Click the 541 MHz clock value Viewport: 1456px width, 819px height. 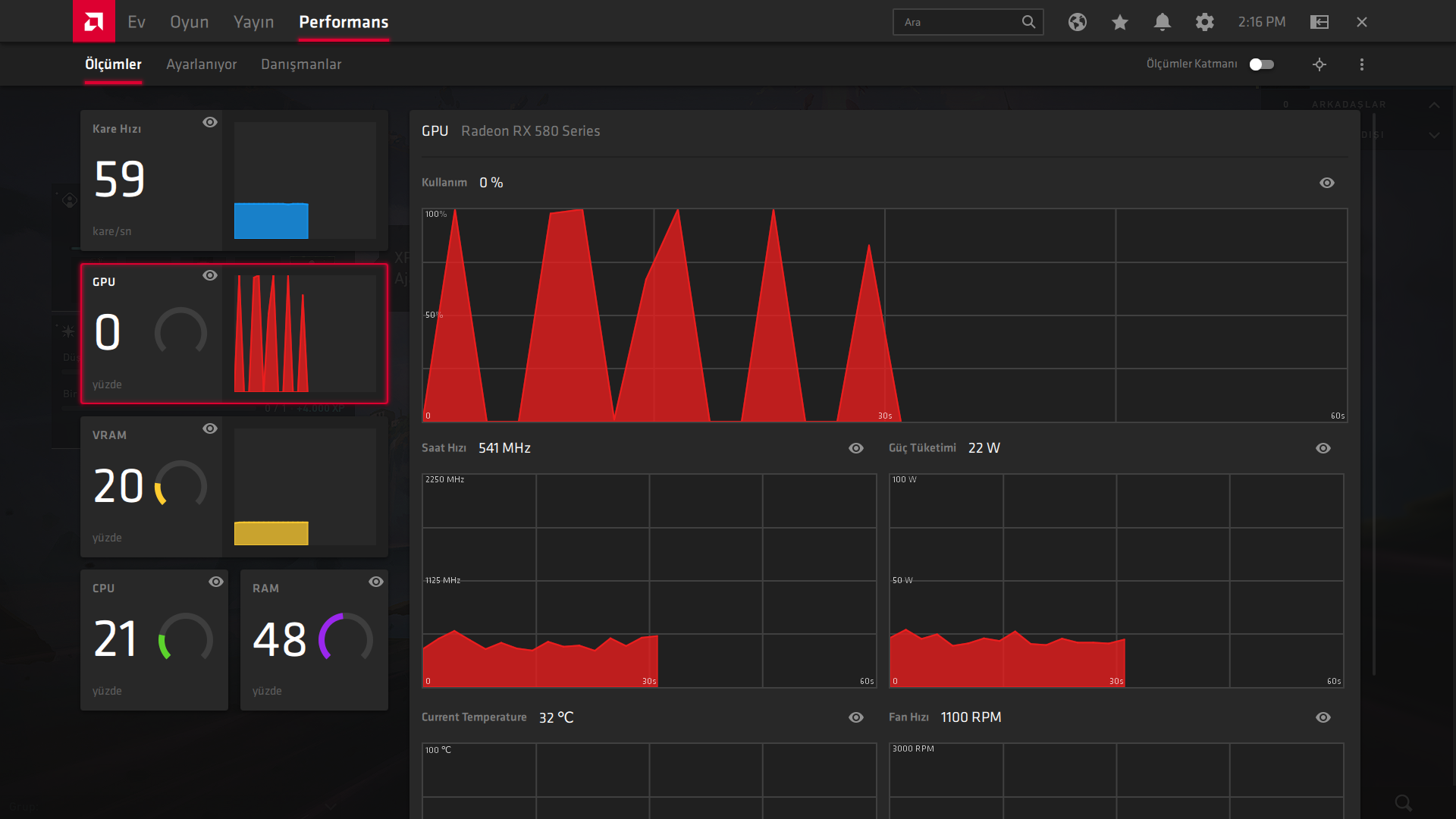coord(504,448)
